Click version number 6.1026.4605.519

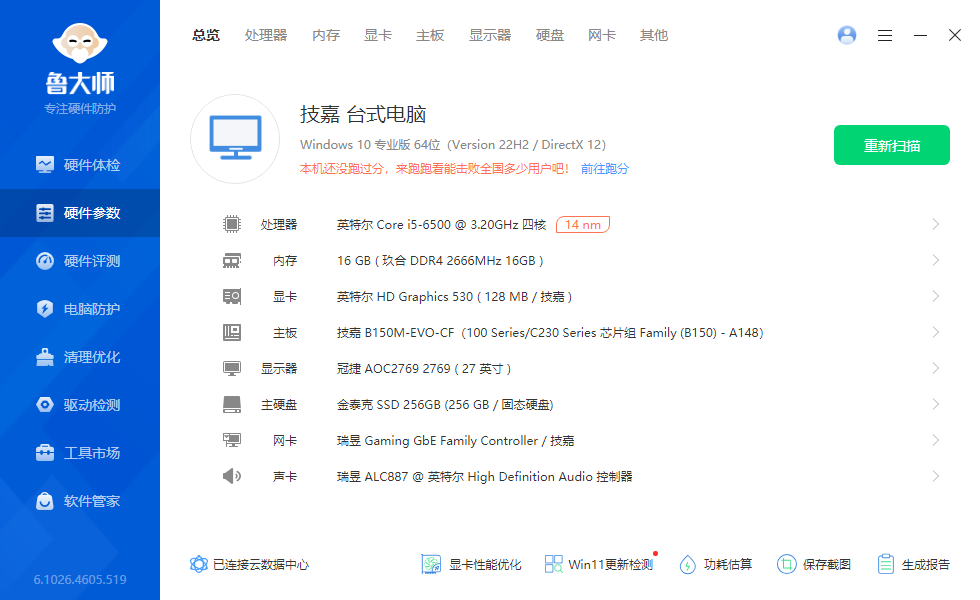[80, 579]
